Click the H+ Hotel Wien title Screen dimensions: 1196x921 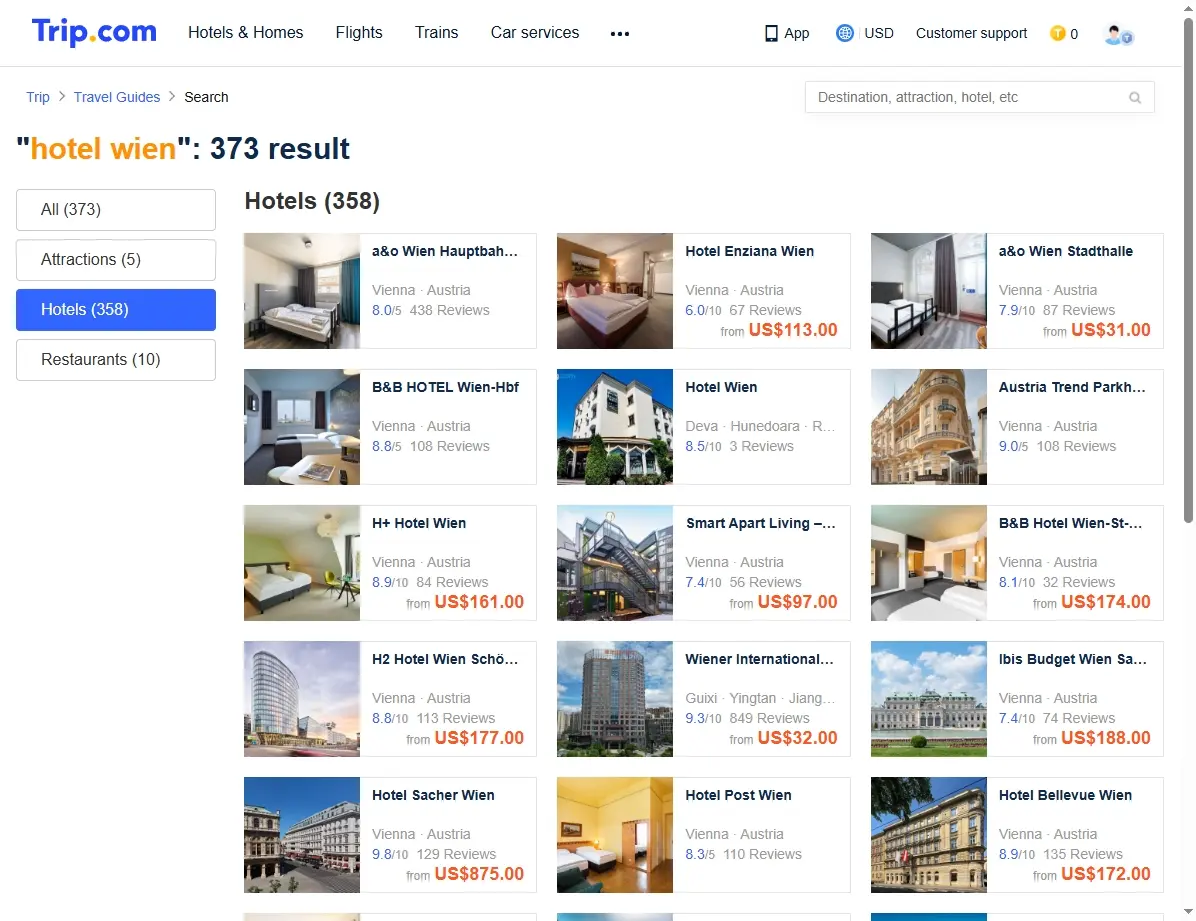419,523
